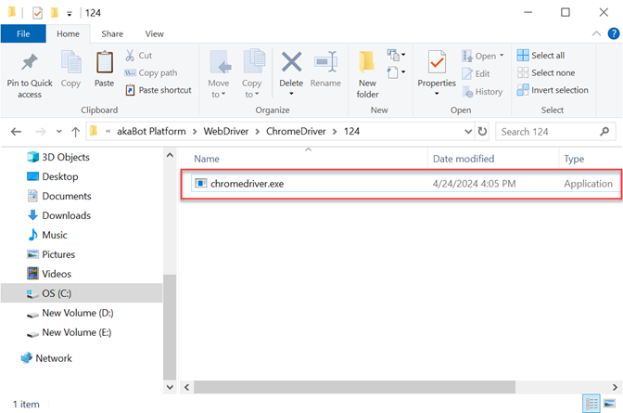Select New Volume (D:) drive

click(x=70, y=313)
